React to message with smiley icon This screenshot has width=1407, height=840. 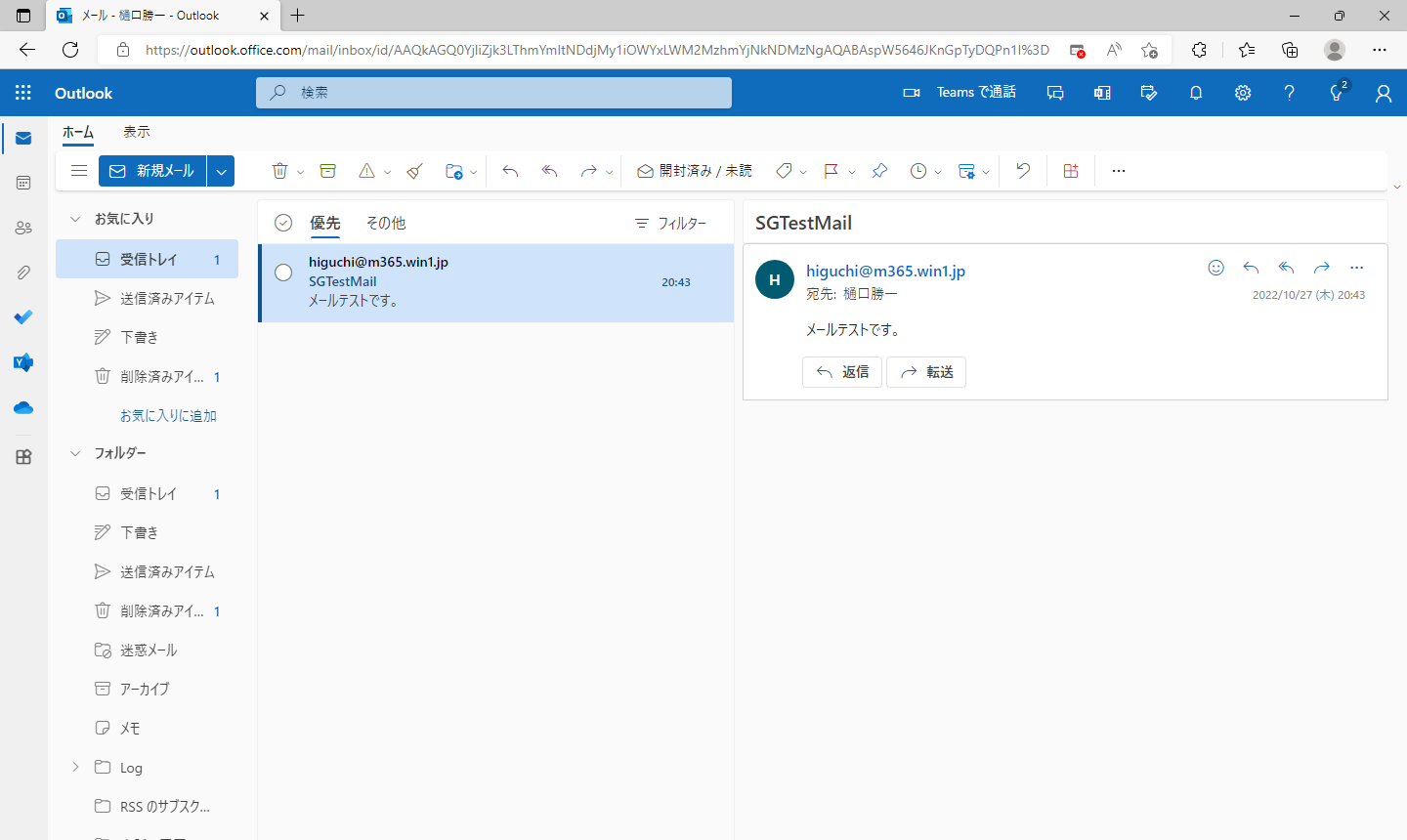click(1216, 268)
